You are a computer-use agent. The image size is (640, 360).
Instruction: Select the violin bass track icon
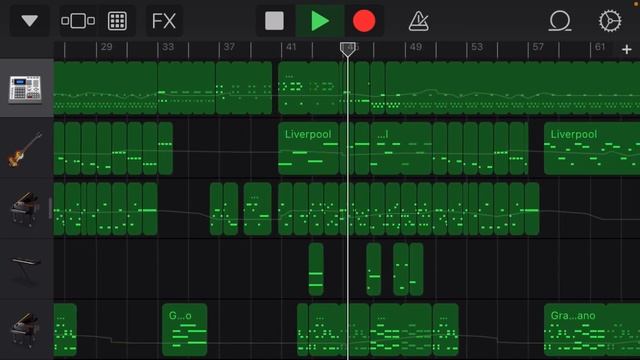pyautogui.click(x=25, y=149)
